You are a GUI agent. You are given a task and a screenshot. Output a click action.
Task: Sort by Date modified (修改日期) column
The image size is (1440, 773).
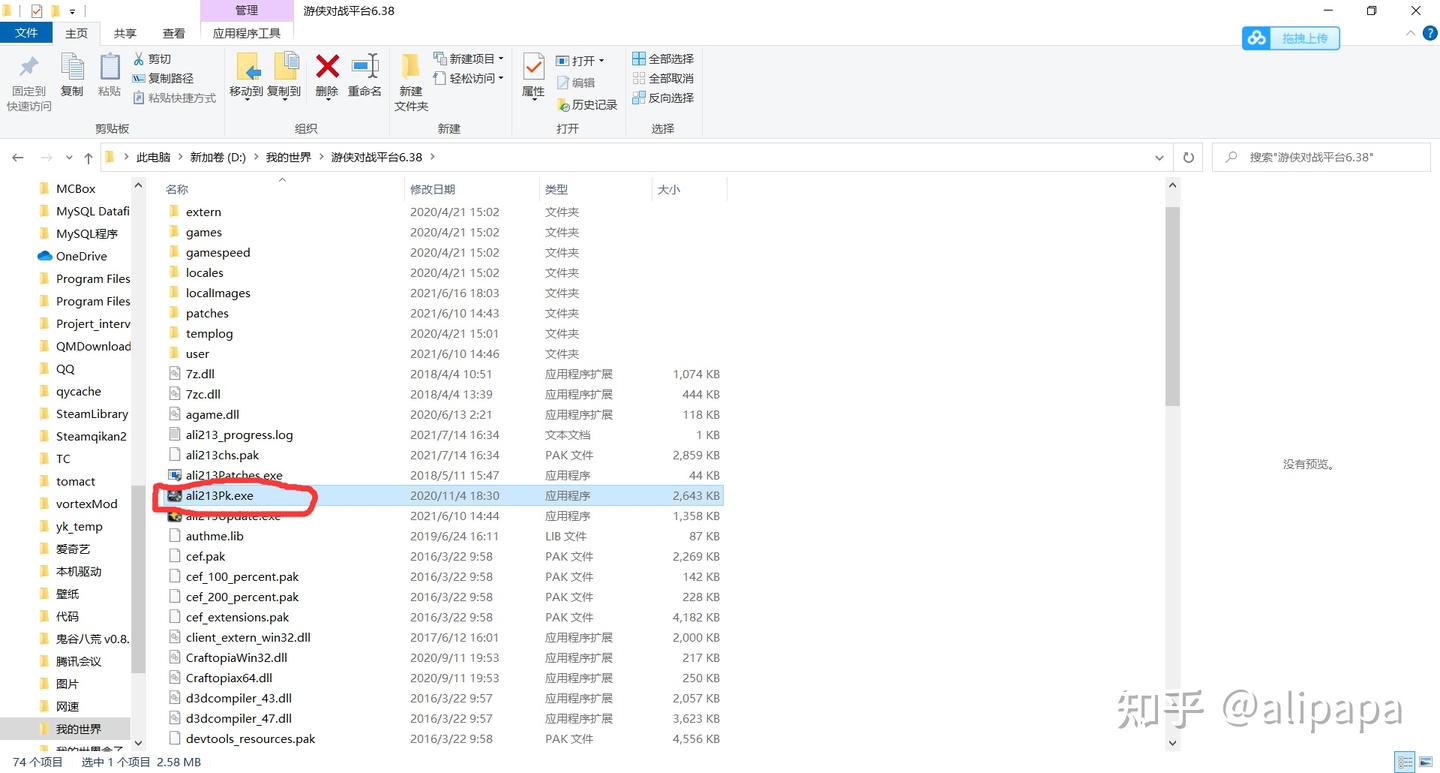(x=432, y=189)
